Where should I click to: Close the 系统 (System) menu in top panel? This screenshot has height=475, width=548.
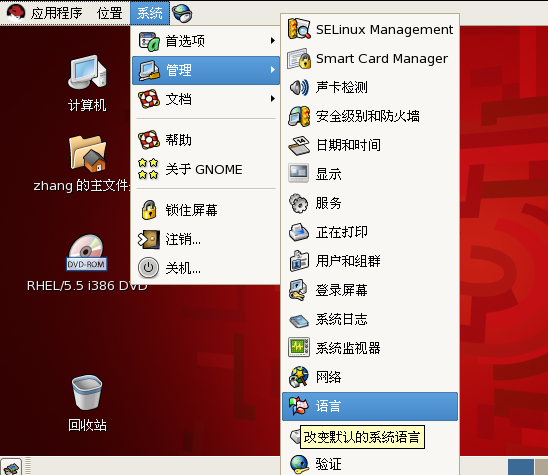tap(150, 13)
